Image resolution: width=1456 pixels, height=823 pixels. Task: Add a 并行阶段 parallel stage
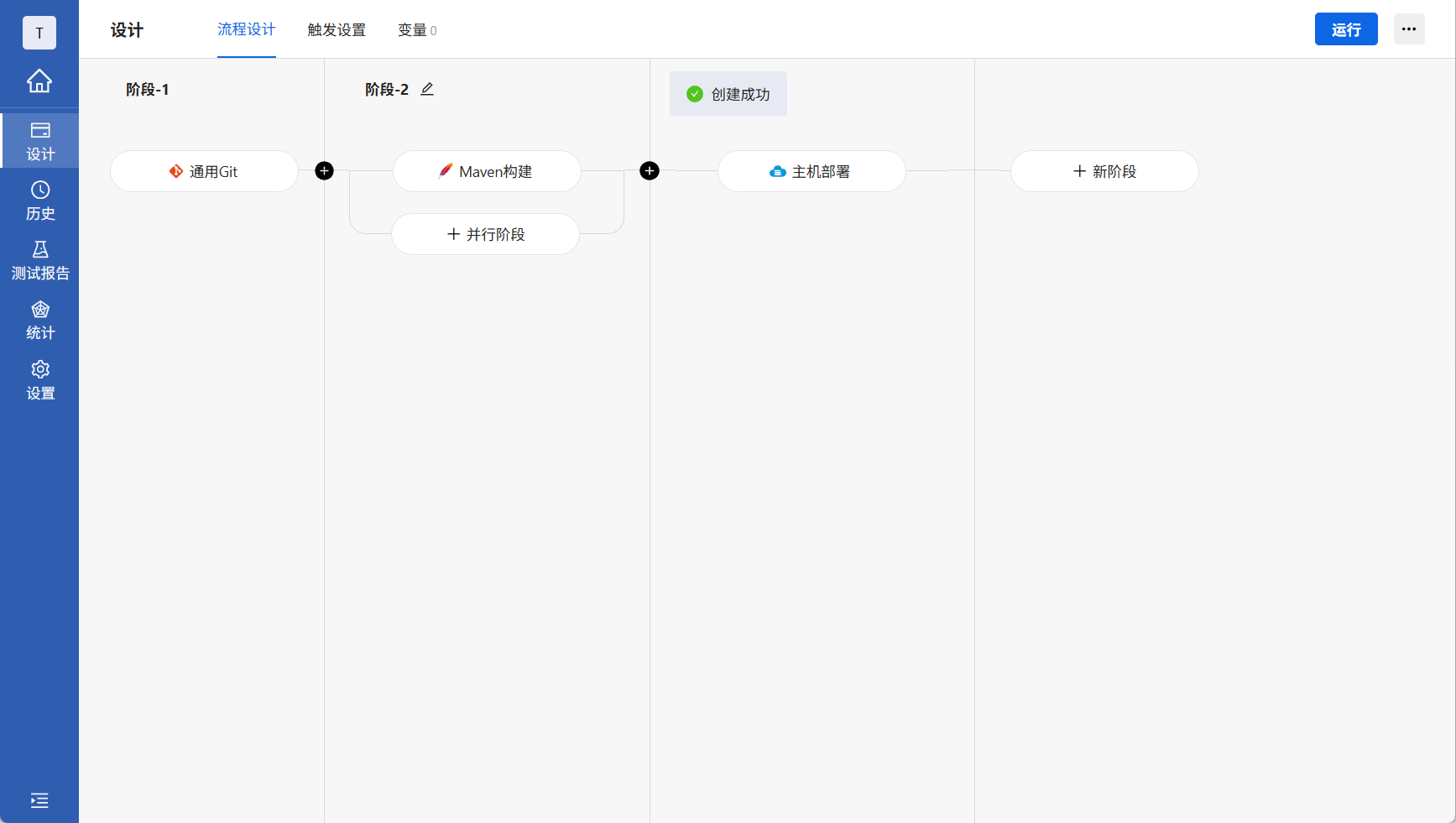[x=485, y=234]
